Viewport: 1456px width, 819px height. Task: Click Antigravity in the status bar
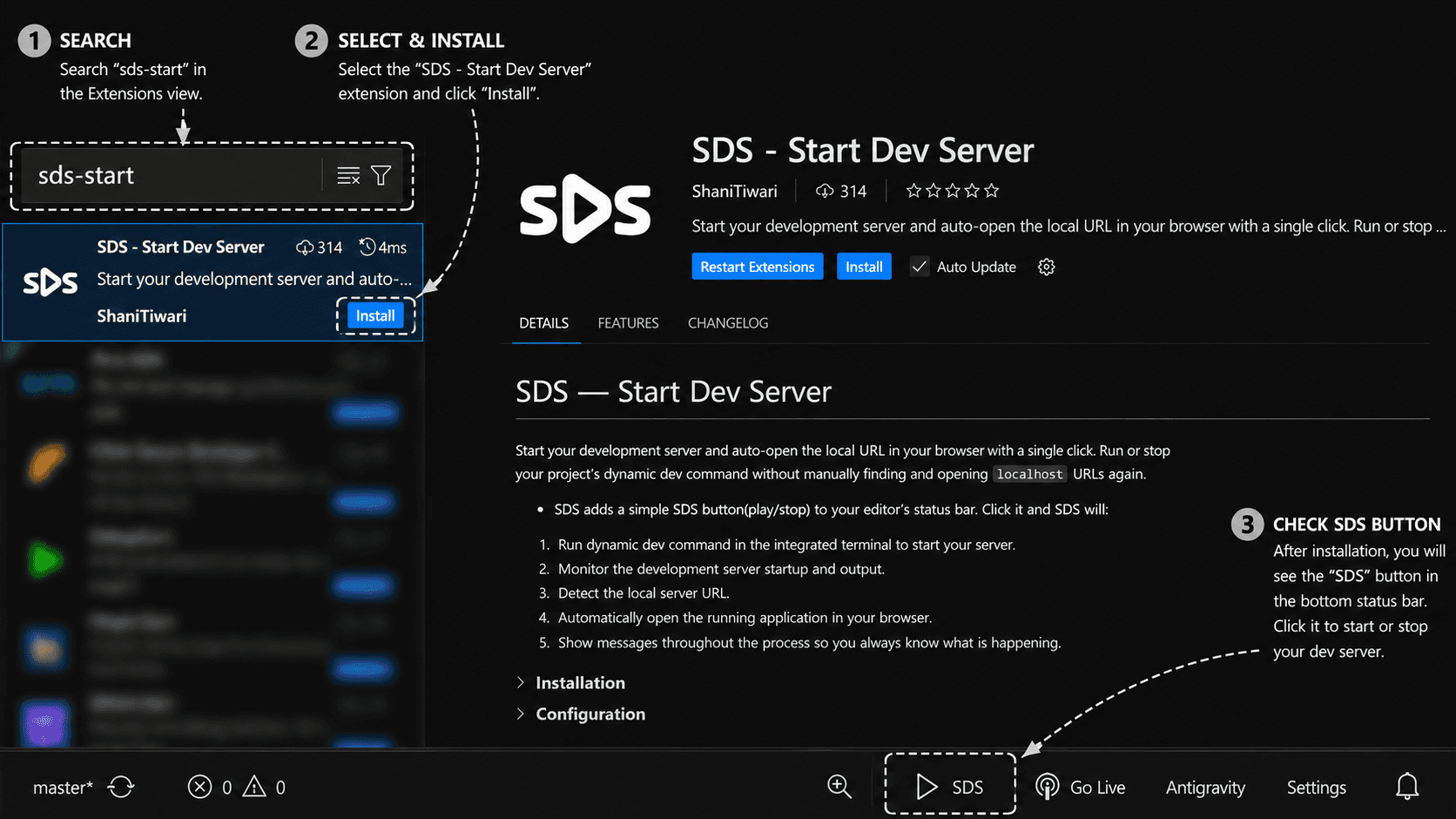pos(1205,788)
